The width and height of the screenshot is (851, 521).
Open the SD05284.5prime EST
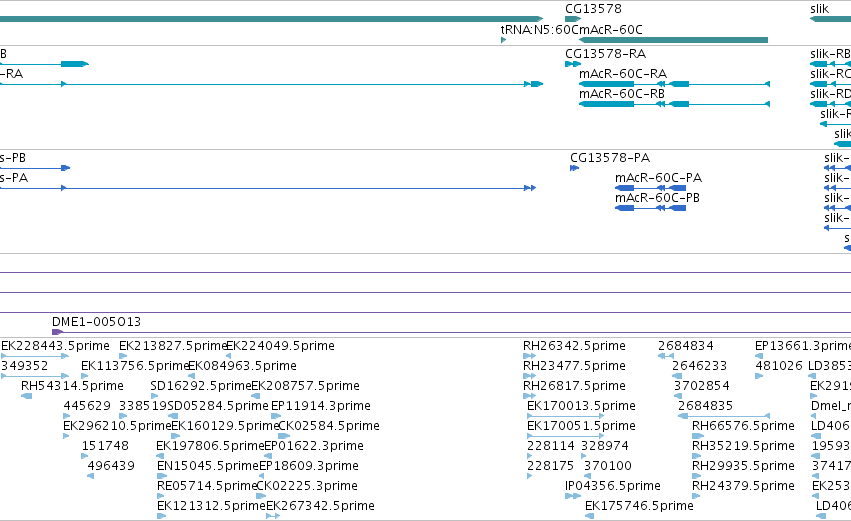click(x=218, y=406)
